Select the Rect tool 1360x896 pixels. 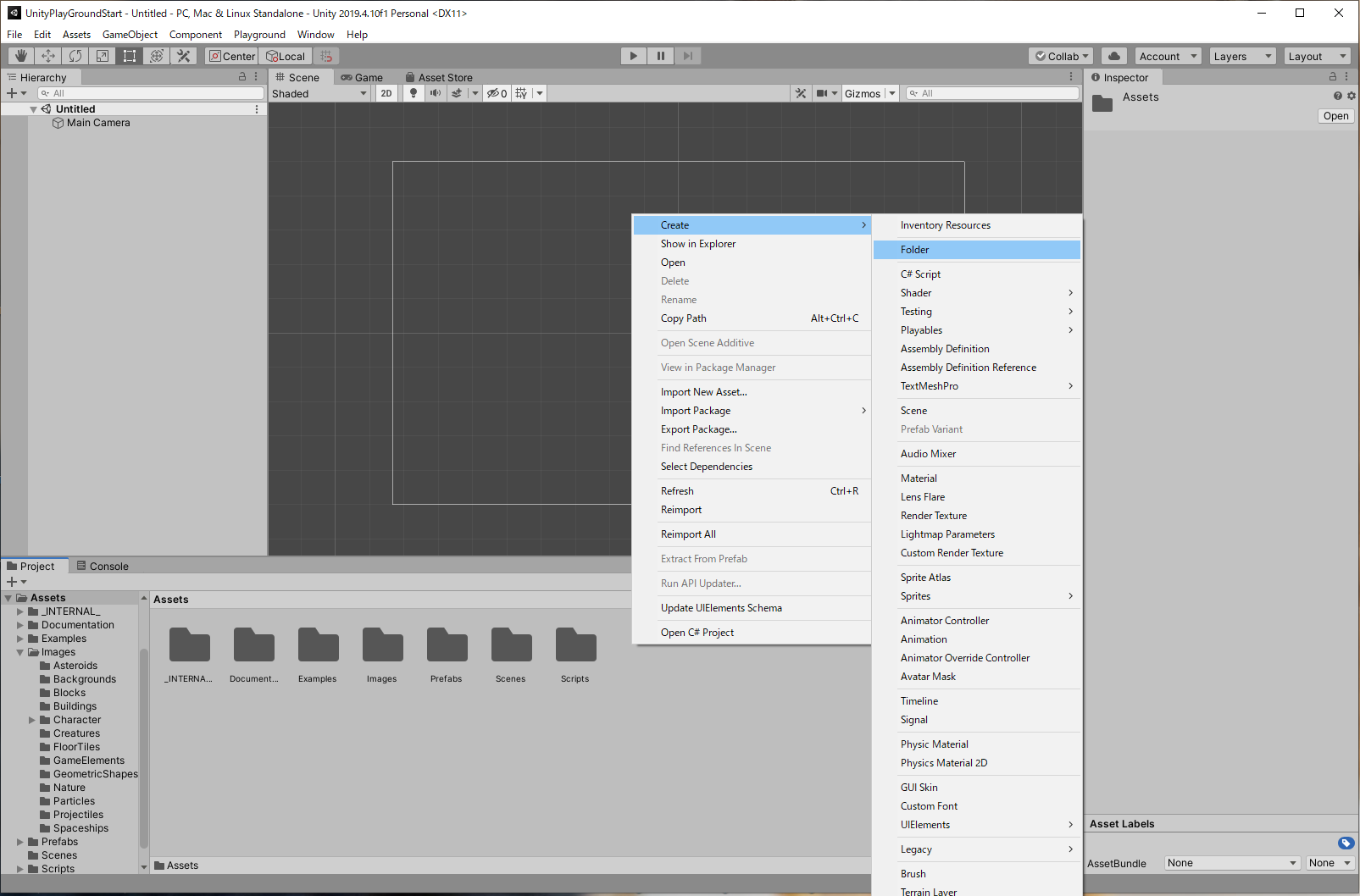point(130,56)
